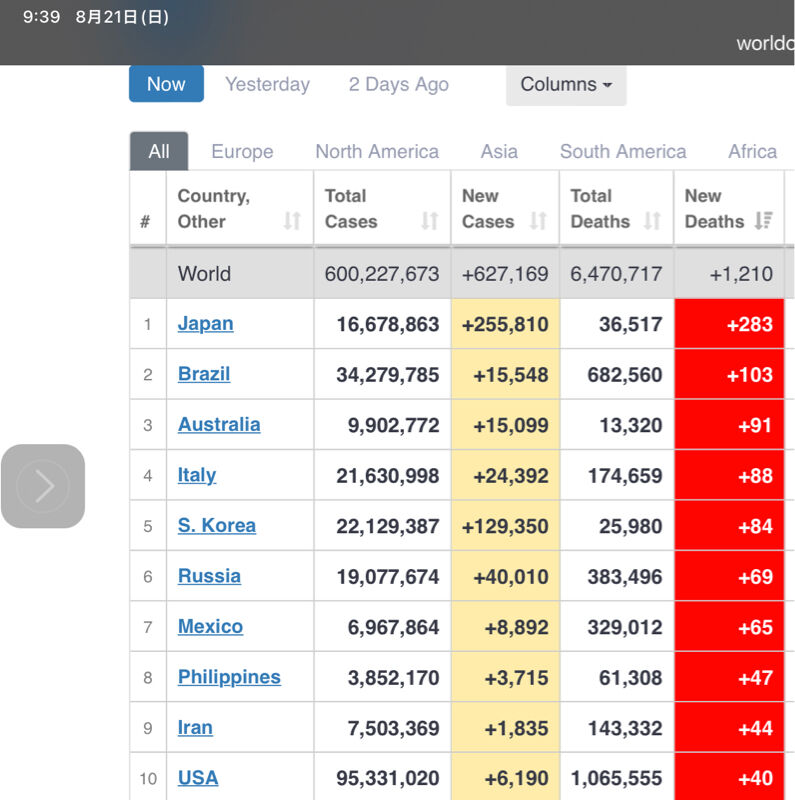Viewport: 795px width, 800px height.
Task: Switch to the Yesterday view
Action: 267,84
